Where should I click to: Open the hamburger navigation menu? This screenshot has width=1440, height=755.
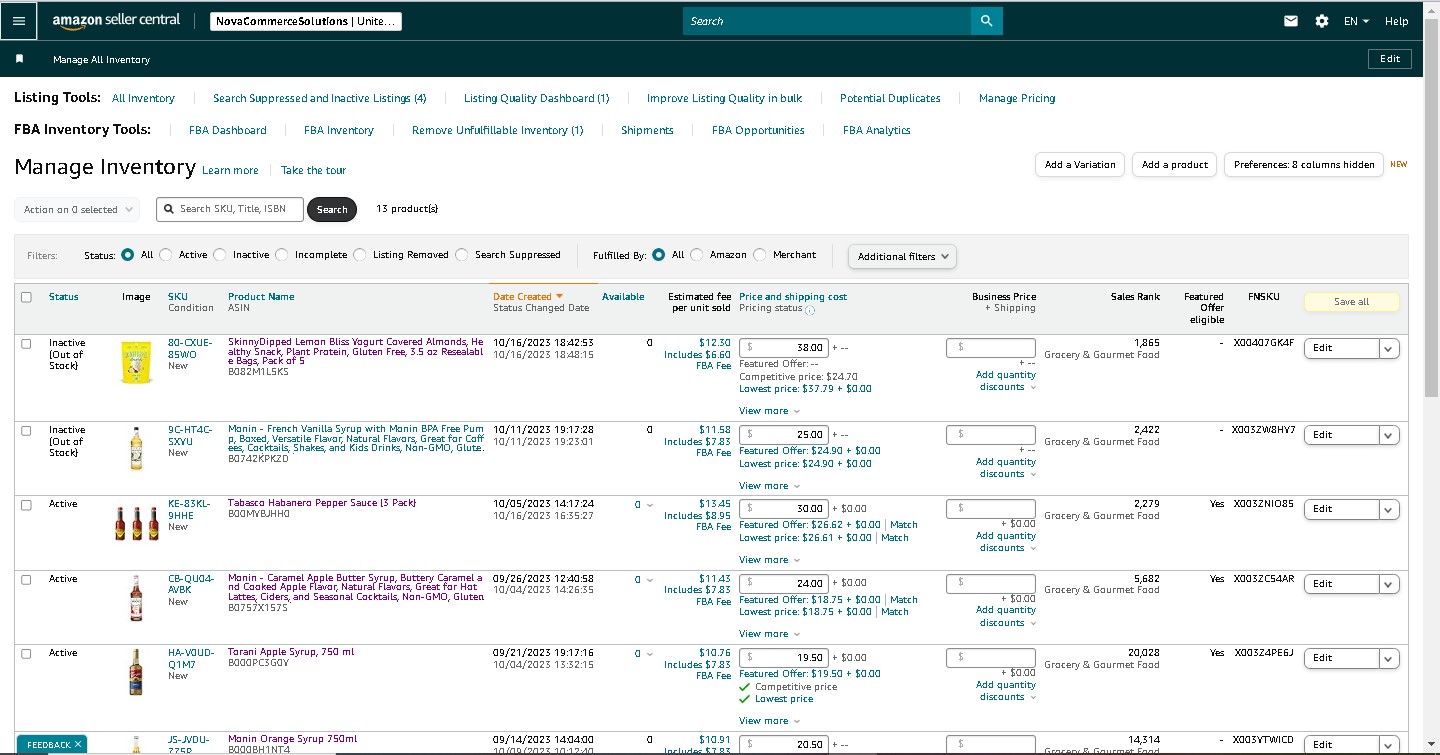point(19,20)
